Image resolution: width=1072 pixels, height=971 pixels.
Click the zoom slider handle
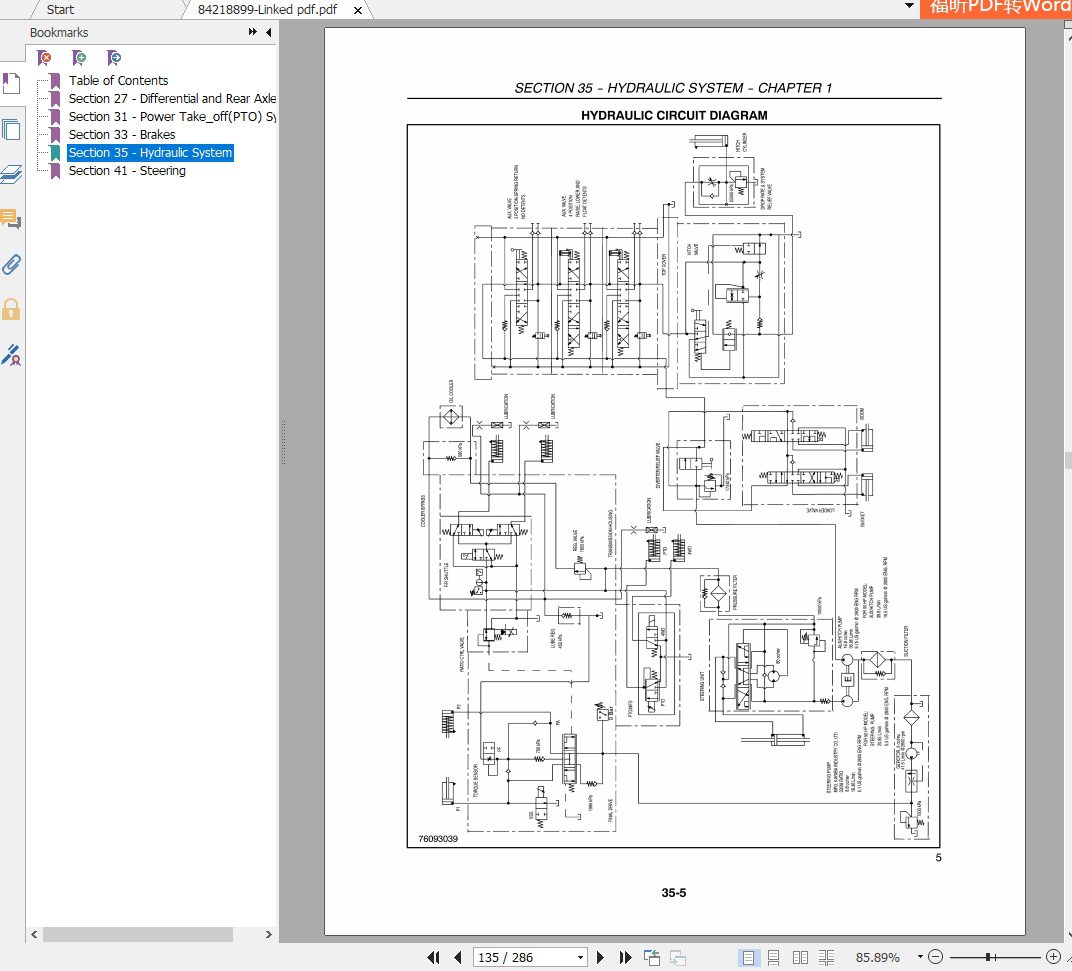(989, 957)
